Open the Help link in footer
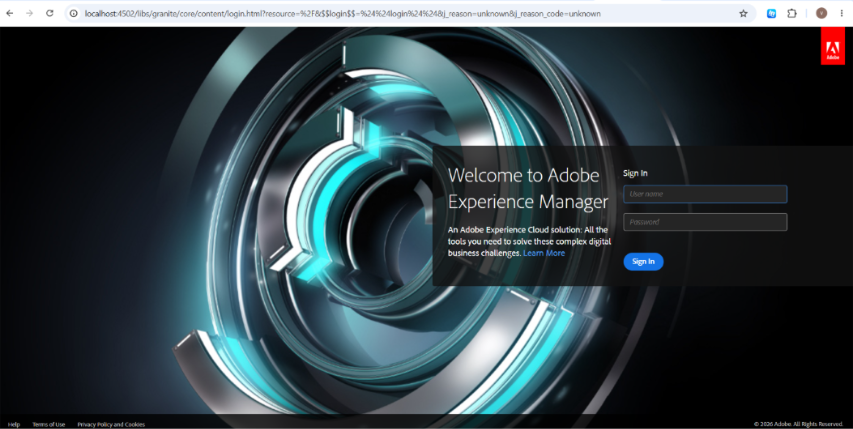This screenshot has width=853, height=429. click(14, 424)
